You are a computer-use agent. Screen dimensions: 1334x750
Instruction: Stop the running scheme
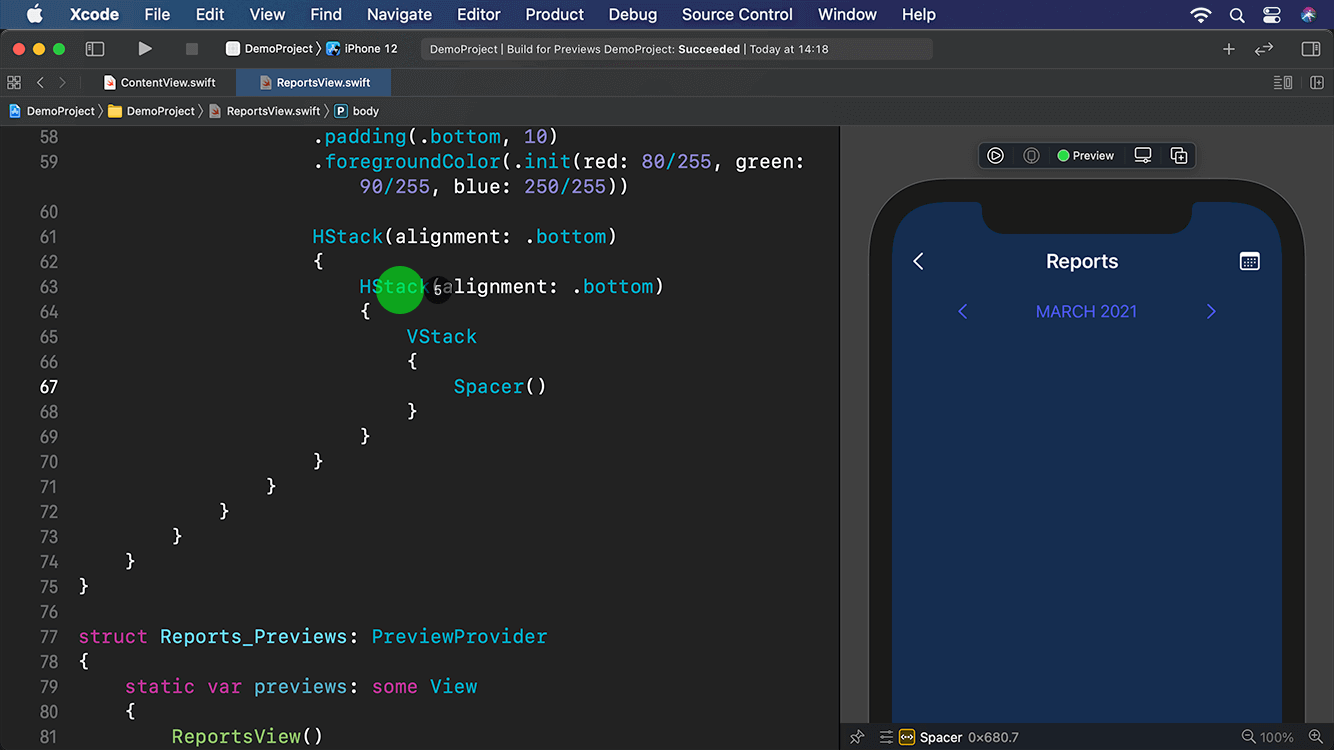point(192,49)
